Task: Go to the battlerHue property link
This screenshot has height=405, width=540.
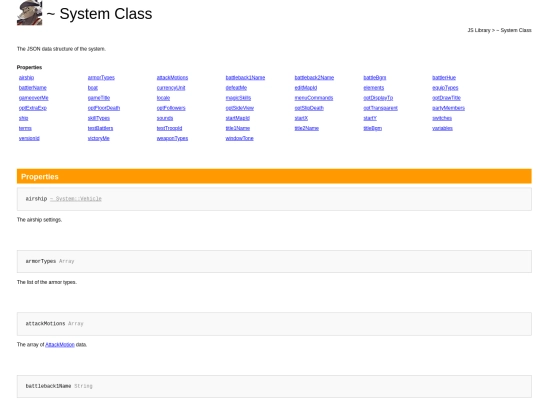Action: tap(444, 77)
